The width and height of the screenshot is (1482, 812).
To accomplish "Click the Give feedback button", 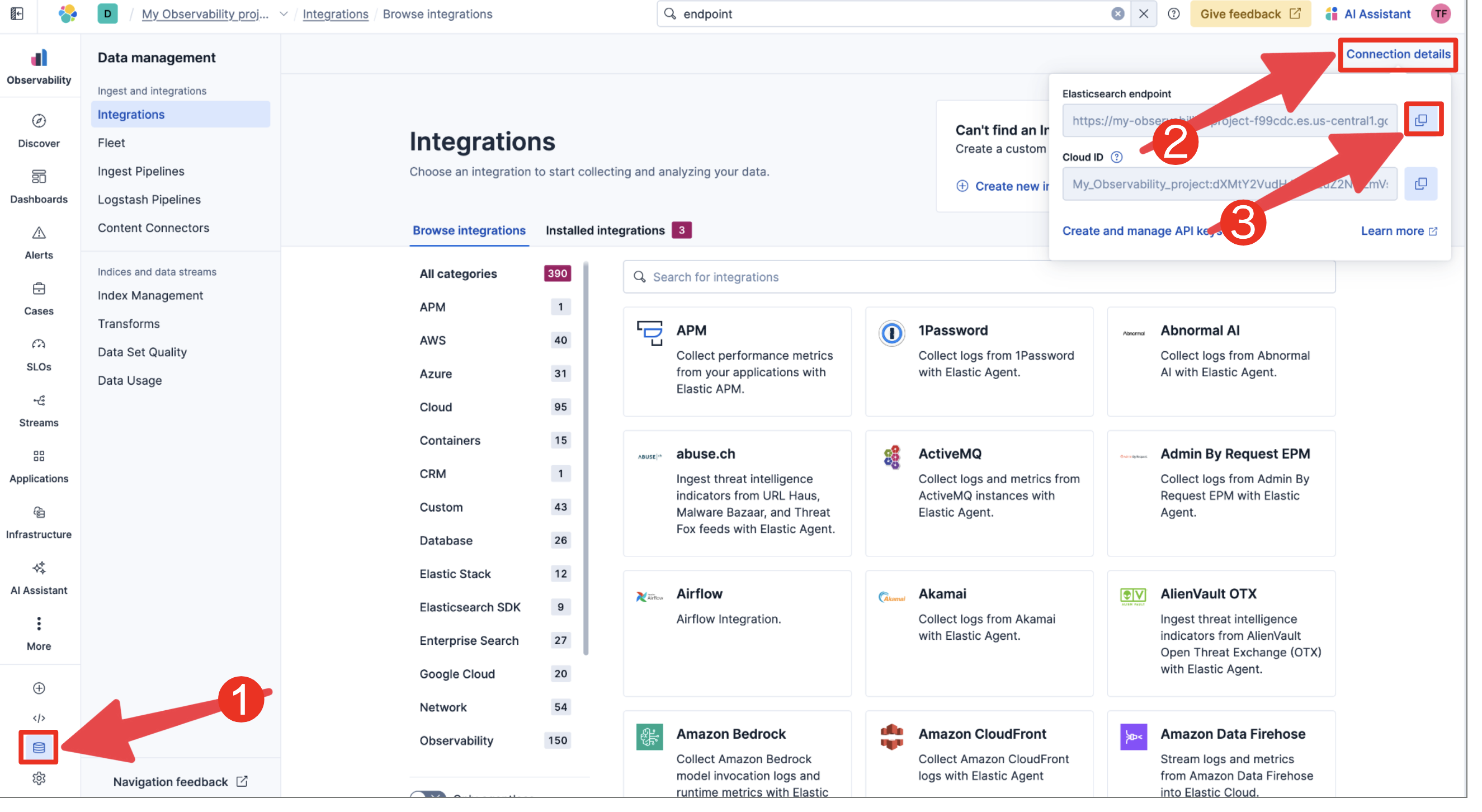I will [x=1249, y=14].
